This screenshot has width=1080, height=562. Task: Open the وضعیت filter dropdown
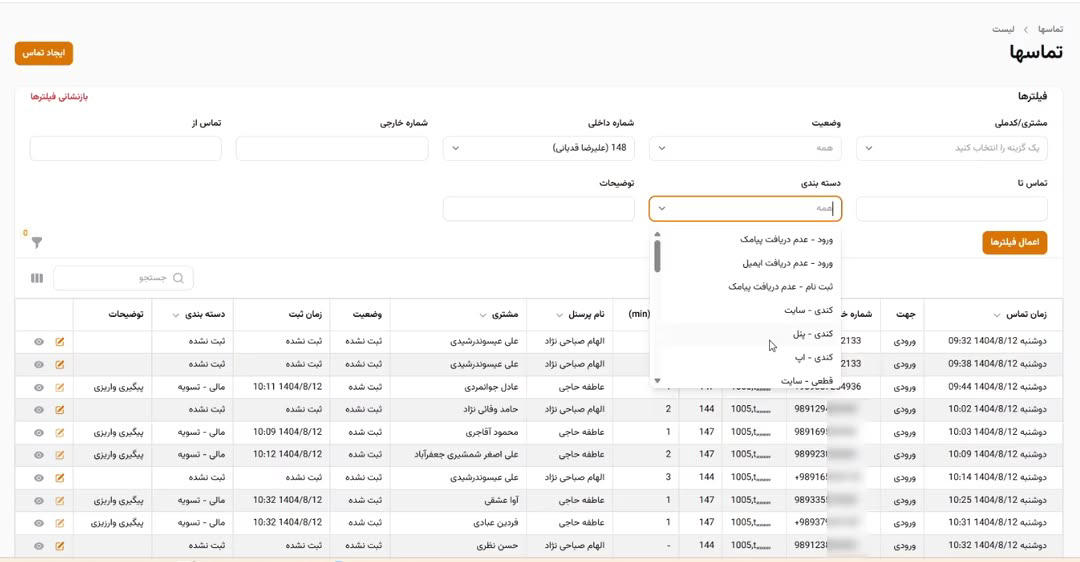click(x=745, y=148)
